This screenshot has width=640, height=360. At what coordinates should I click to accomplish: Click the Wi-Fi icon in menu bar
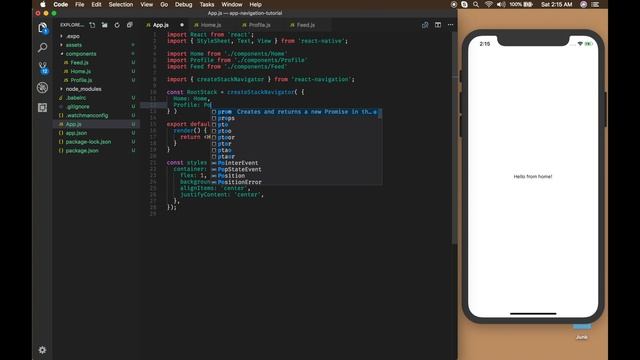[489, 4]
